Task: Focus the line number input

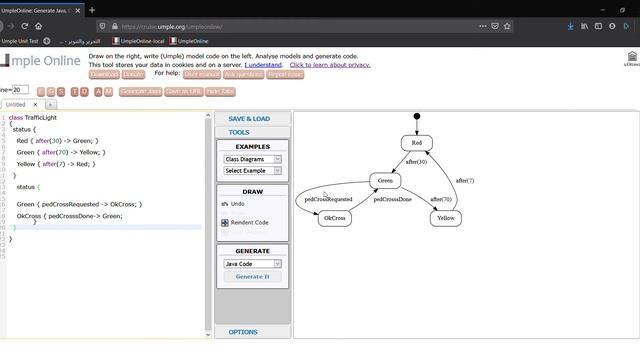Action: [20, 90]
